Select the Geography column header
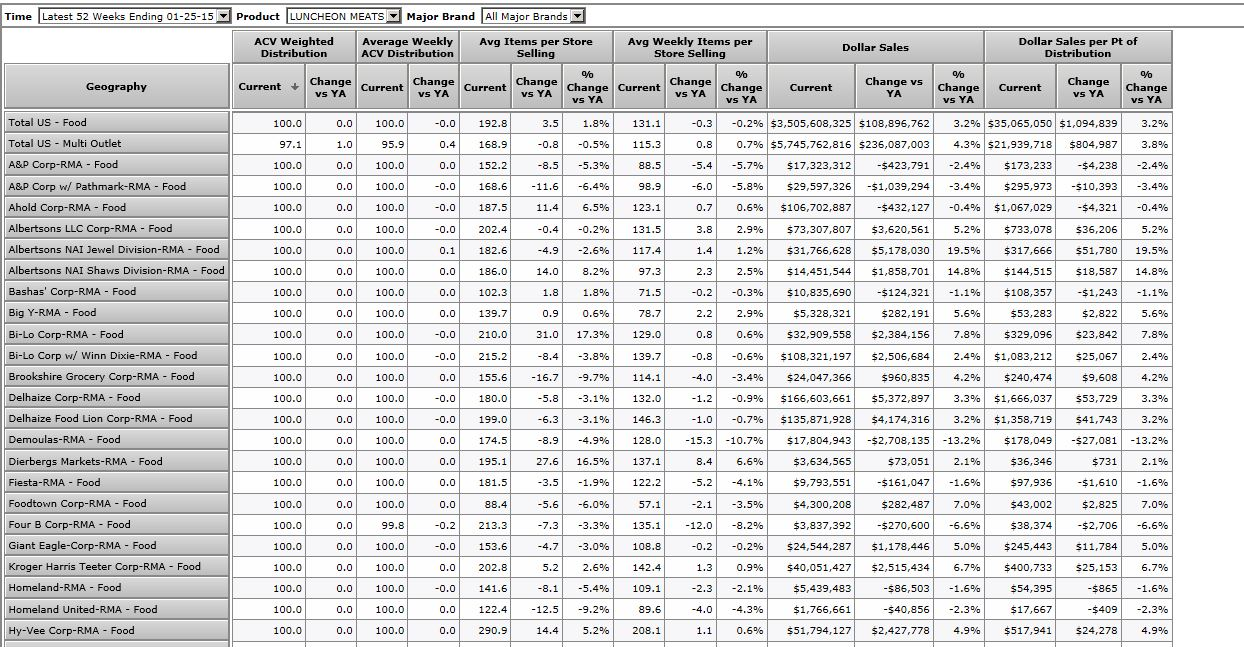The image size is (1244, 647). pyautogui.click(x=116, y=87)
